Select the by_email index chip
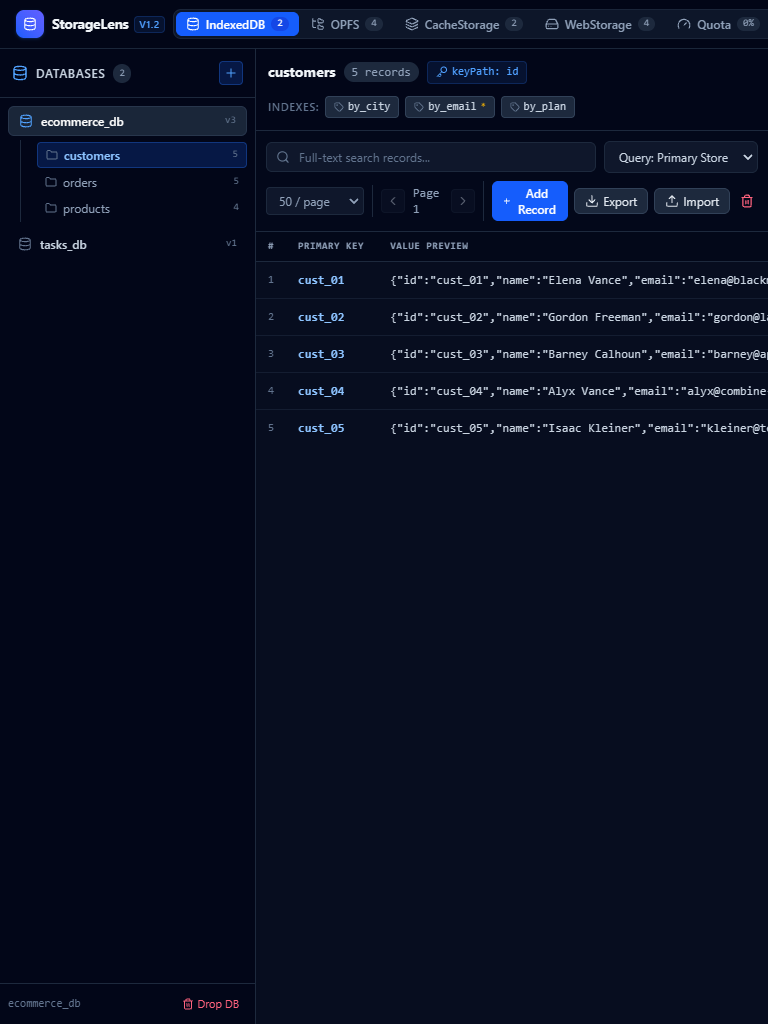 point(450,107)
